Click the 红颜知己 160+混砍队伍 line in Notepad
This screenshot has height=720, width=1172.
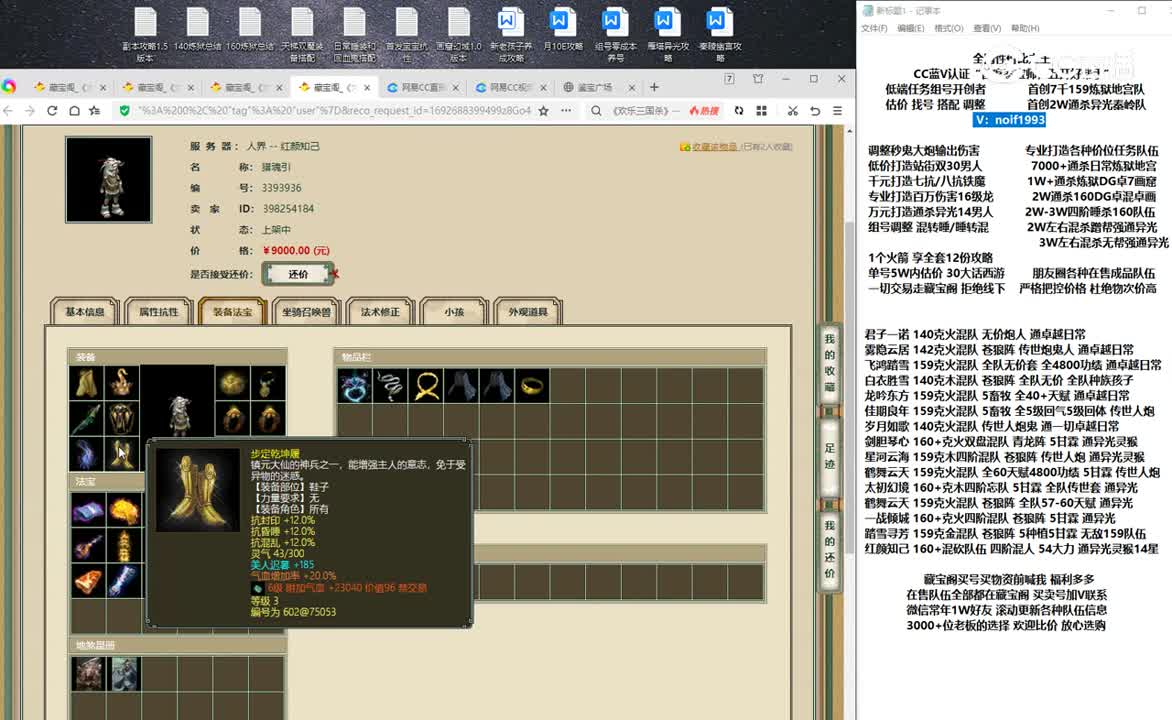pos(1011,549)
